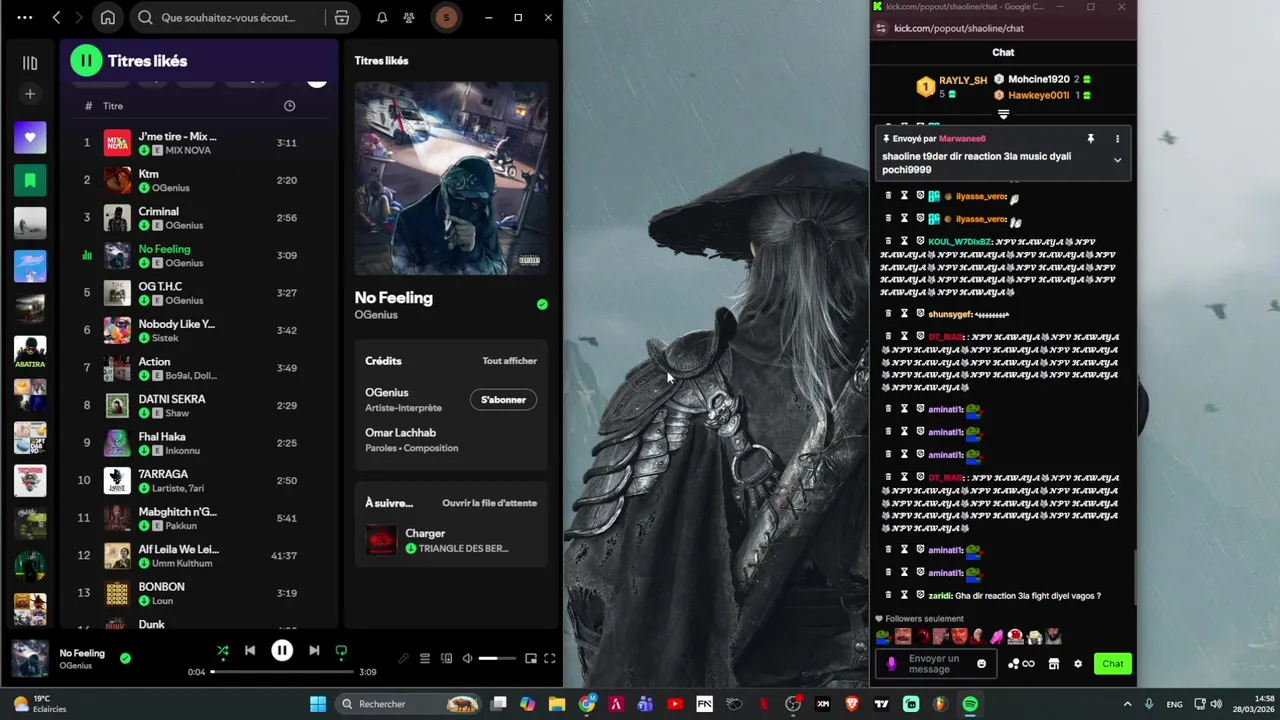Open OGenius artist link under No Feeling title
Image resolution: width=1280 pixels, height=720 pixels.
point(376,315)
